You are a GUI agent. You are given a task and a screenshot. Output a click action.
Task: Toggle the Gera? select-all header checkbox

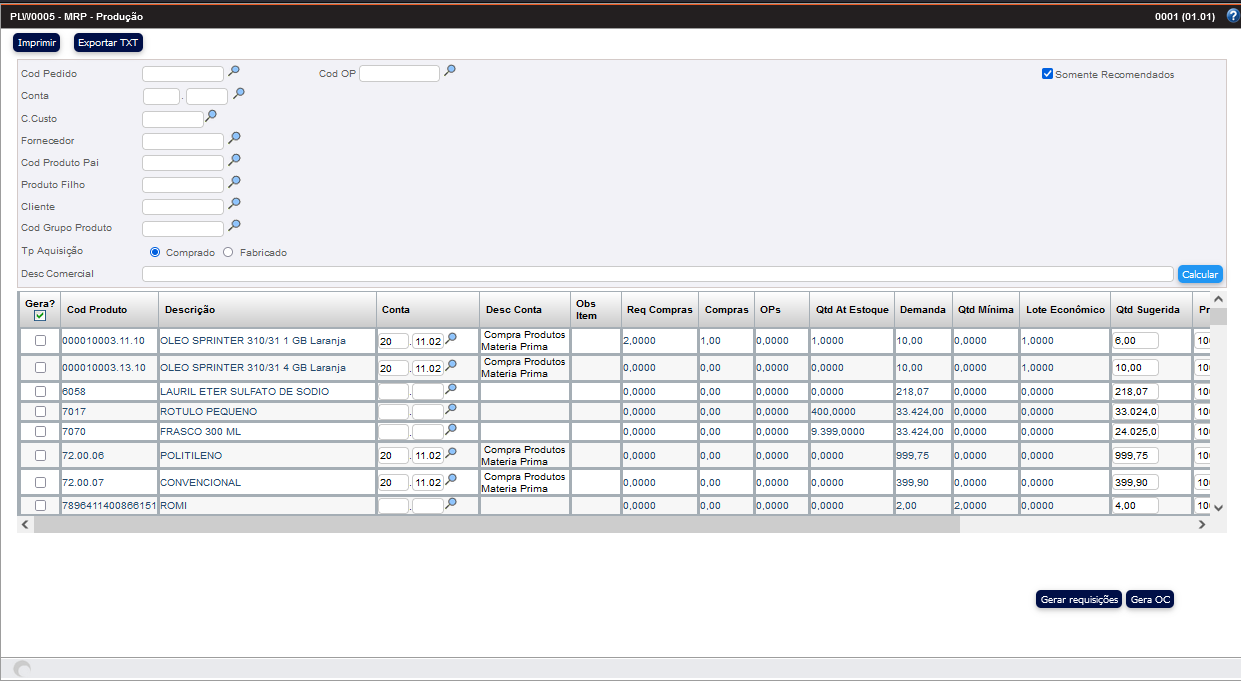click(x=40, y=316)
